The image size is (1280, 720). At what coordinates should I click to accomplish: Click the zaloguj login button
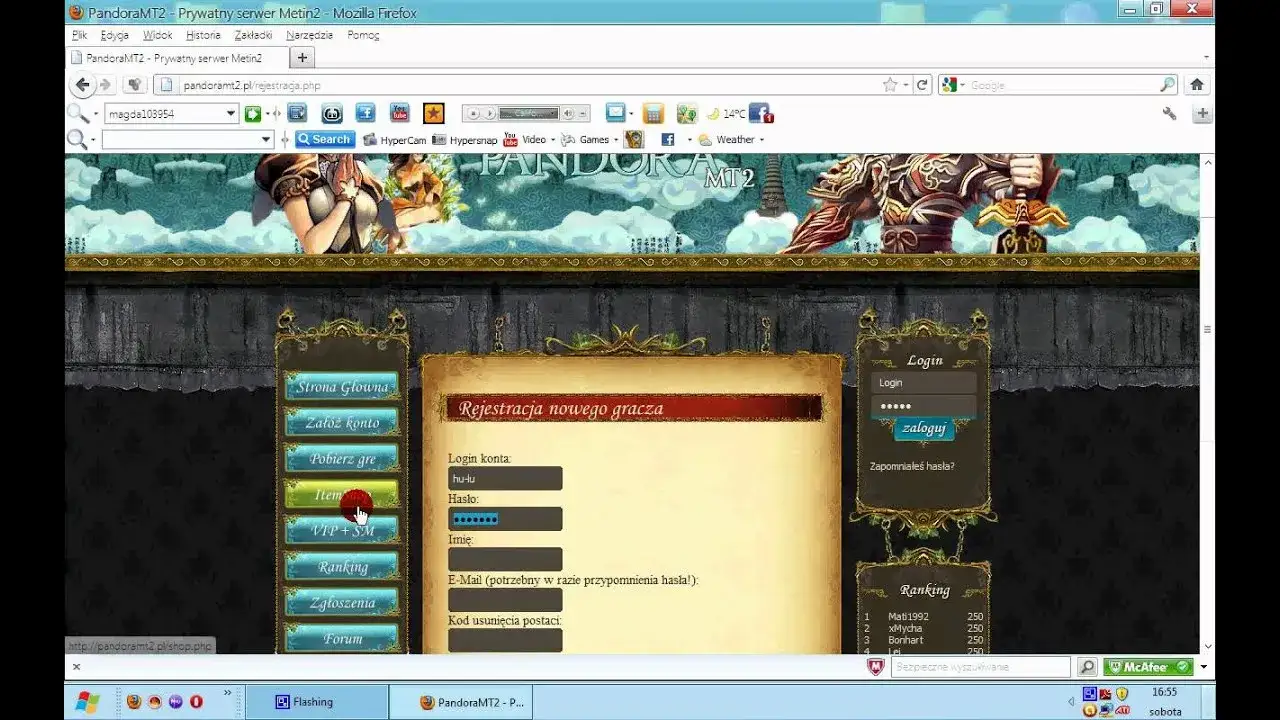[x=924, y=429]
